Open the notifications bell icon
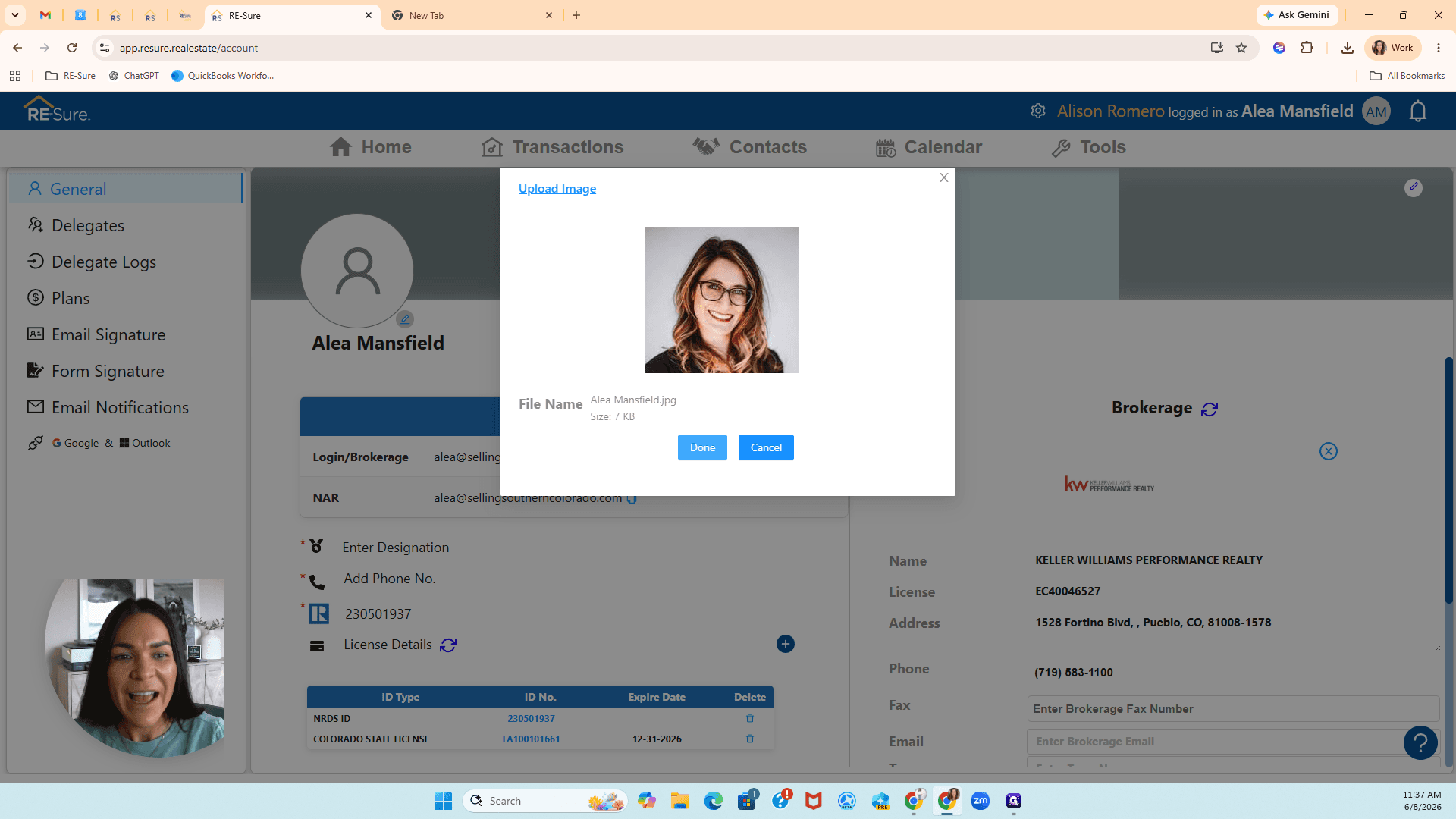Screen dimensions: 1456x819 pyautogui.click(x=1418, y=111)
